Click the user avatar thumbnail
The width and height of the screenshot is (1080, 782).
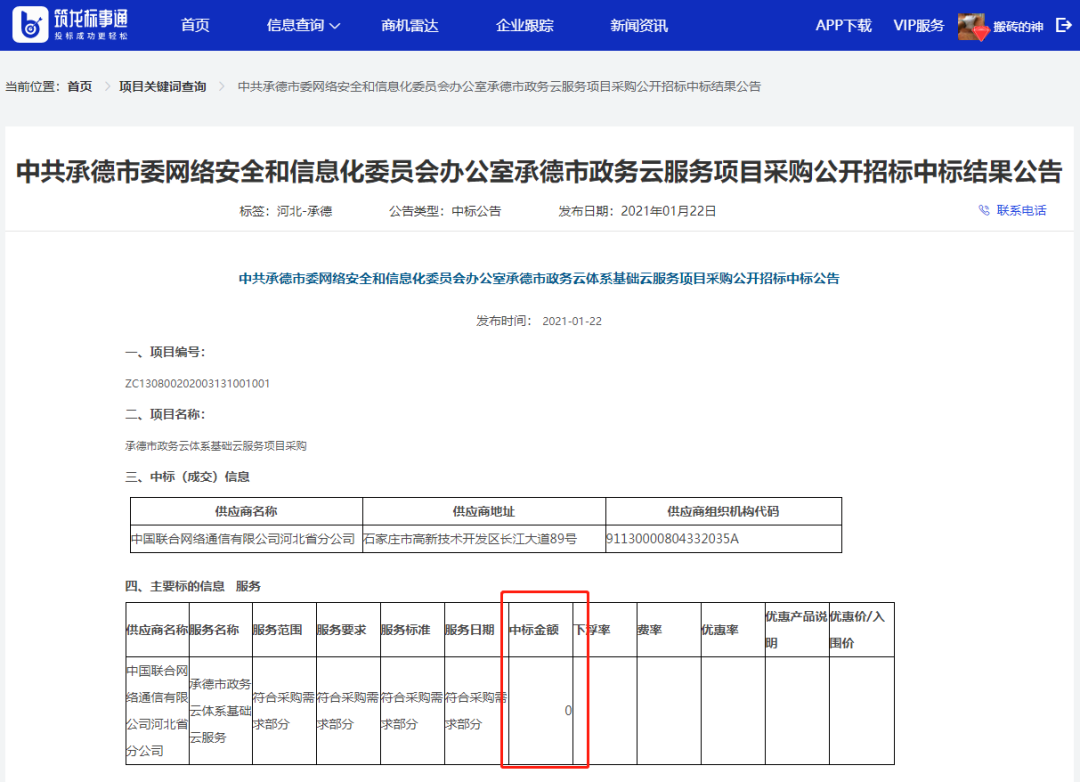coord(972,26)
